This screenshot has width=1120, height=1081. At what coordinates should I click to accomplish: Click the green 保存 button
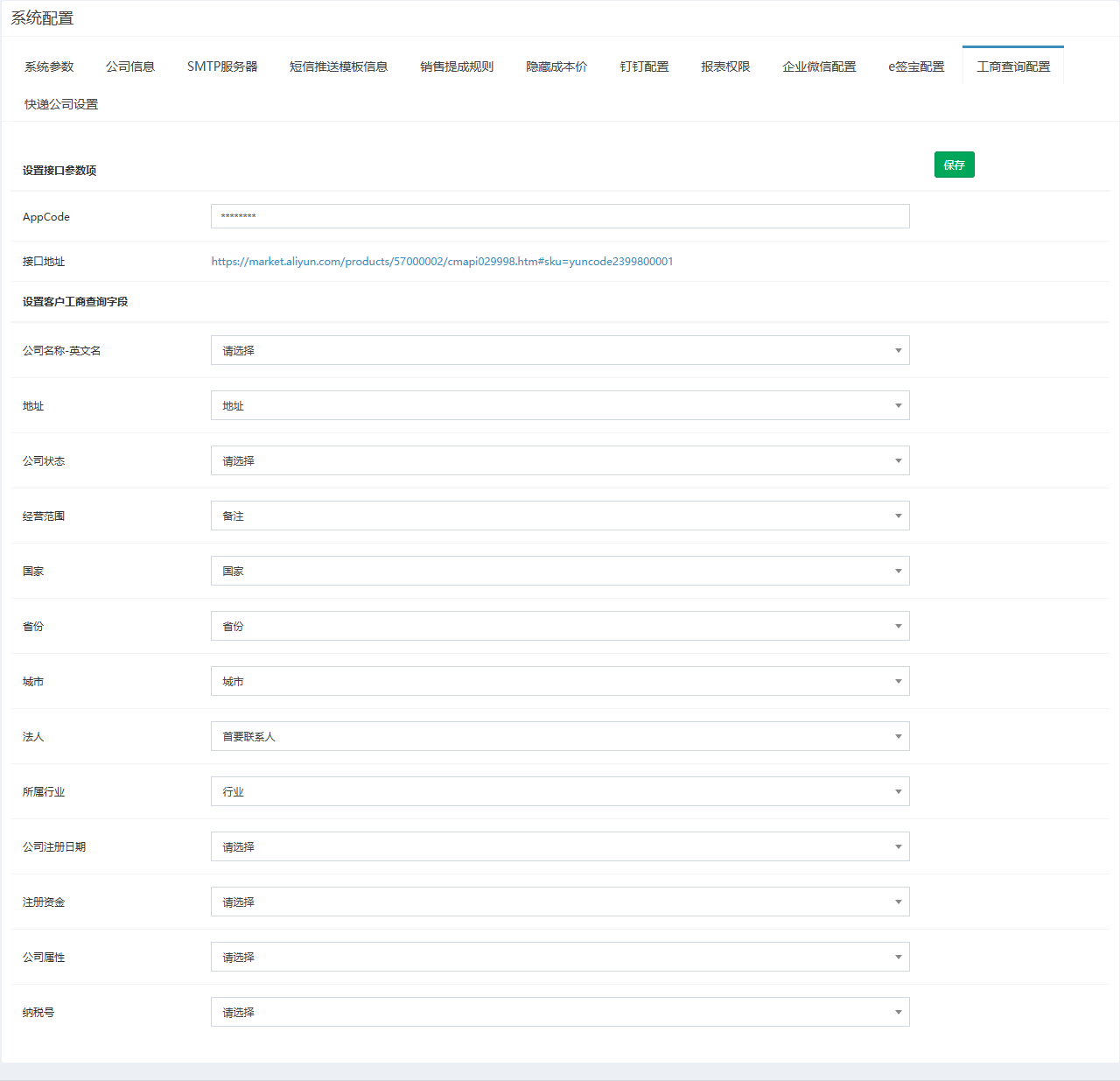click(x=955, y=165)
